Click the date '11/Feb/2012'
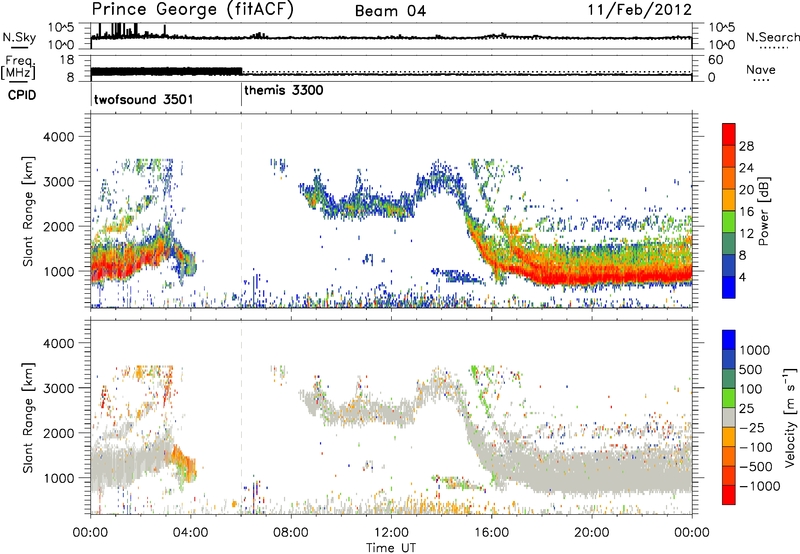This screenshot has height=554, width=800. coord(640,9)
